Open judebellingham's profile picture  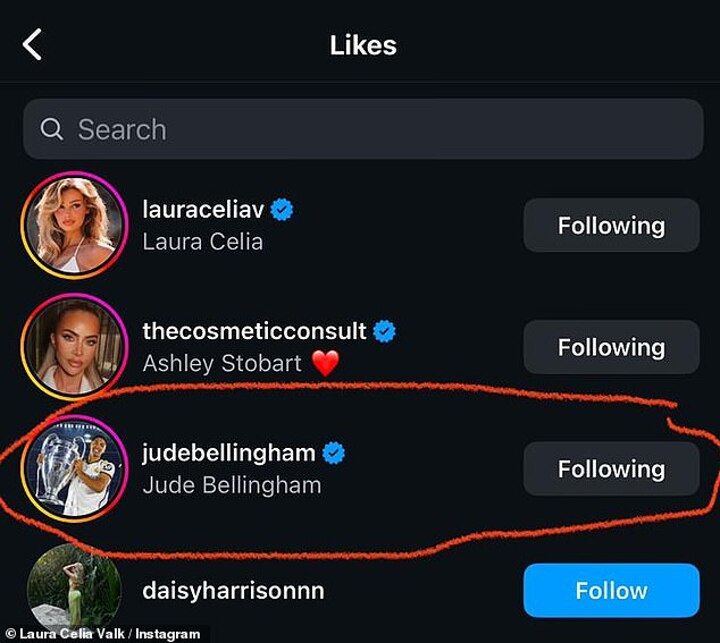pos(74,469)
